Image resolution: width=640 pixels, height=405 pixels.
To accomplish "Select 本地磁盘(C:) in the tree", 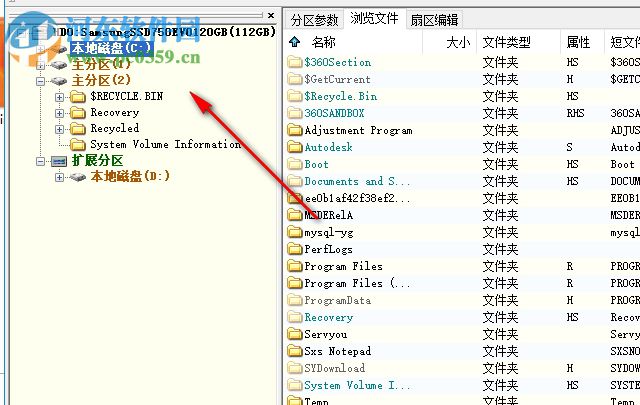I will pyautogui.click(x=111, y=49).
